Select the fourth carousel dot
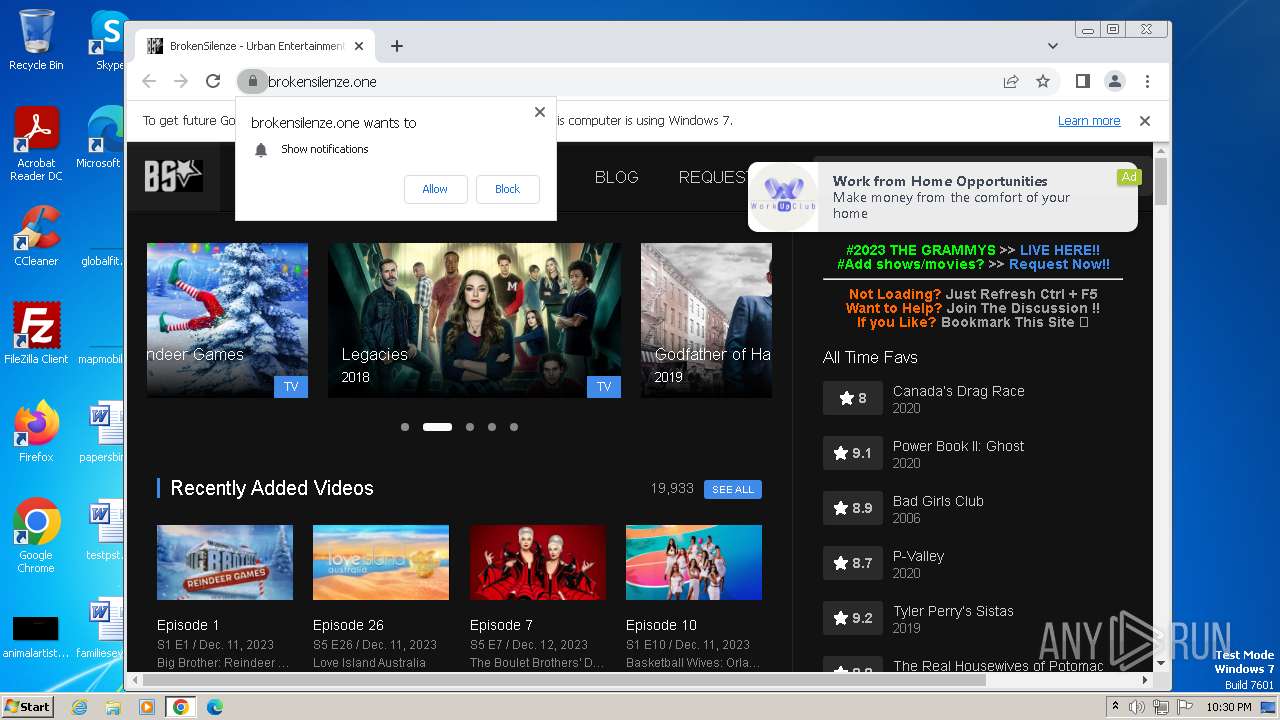This screenshot has height=720, width=1280. pos(492,427)
